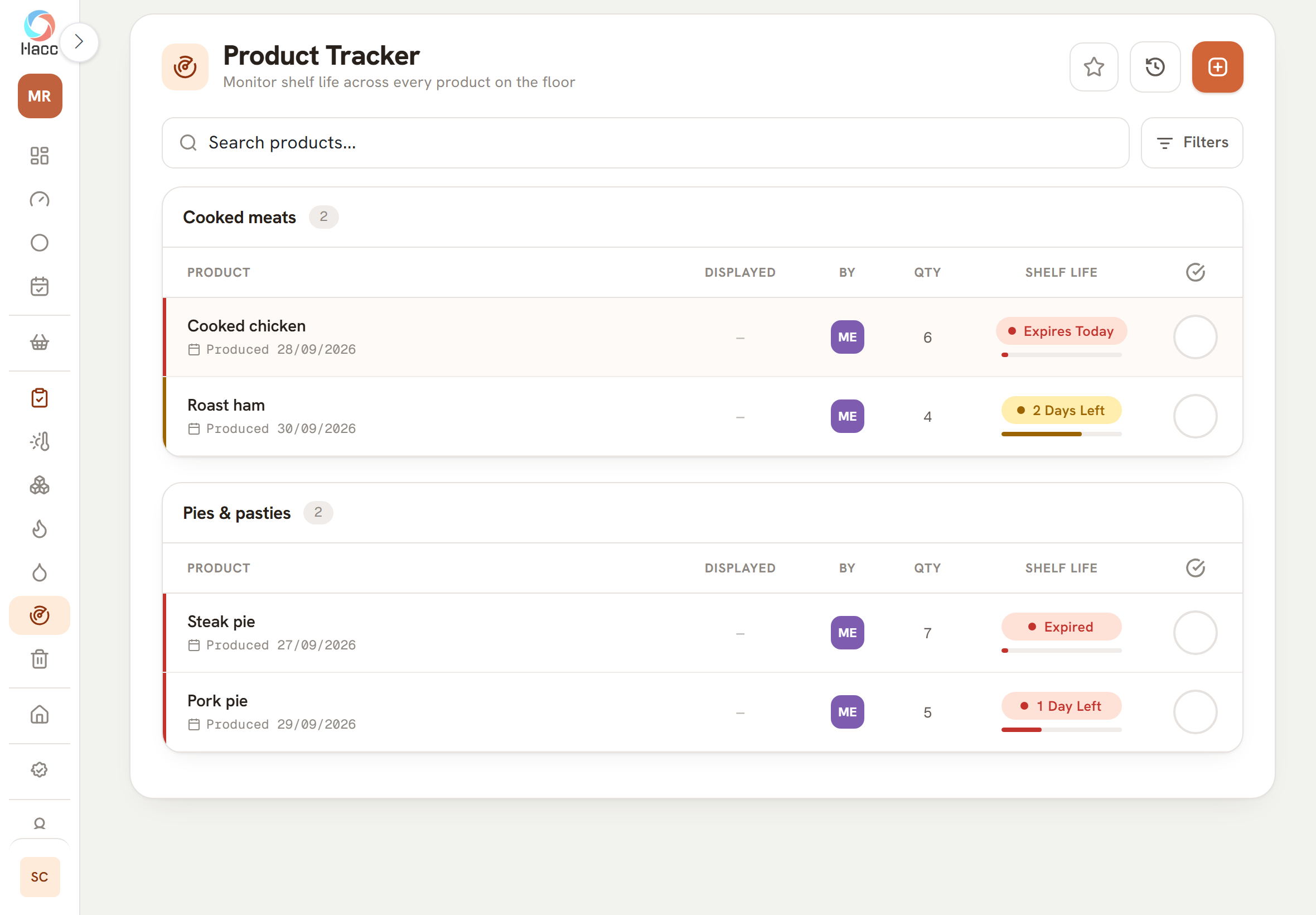Open the gauge icon in sidebar
This screenshot has width=1316, height=915.
[40, 199]
